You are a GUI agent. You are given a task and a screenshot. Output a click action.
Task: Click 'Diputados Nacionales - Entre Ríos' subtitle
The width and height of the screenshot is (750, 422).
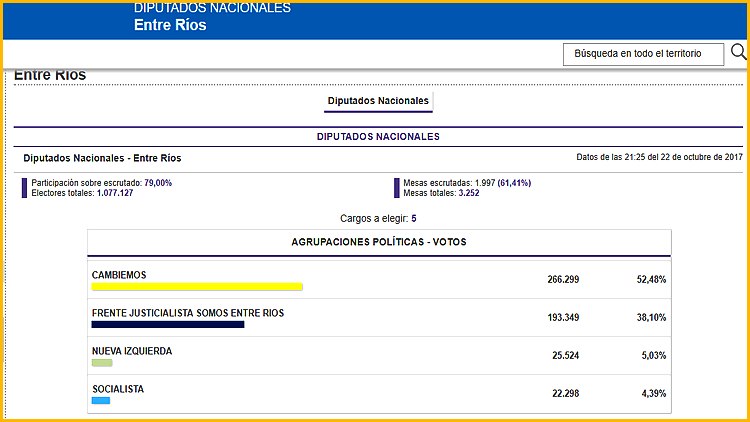102,158
